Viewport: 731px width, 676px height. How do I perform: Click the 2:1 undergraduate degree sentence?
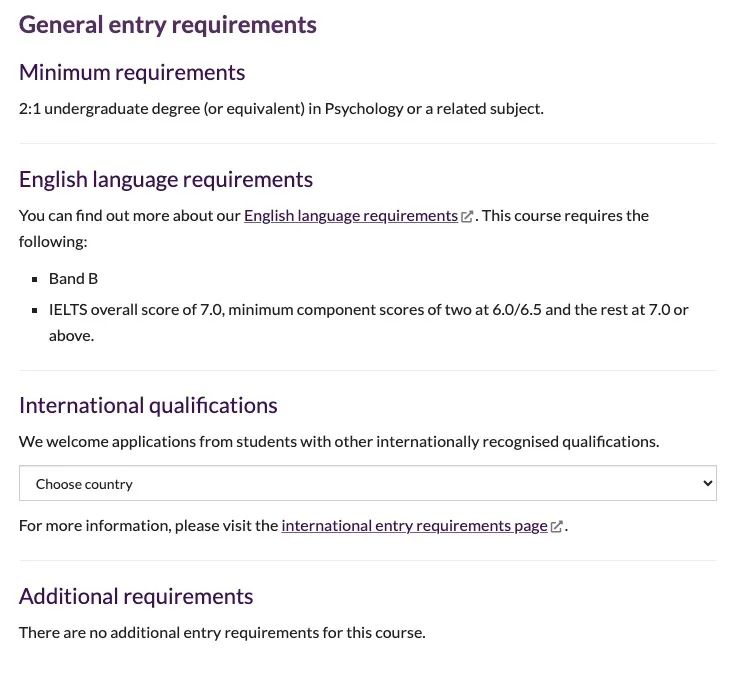(281, 109)
